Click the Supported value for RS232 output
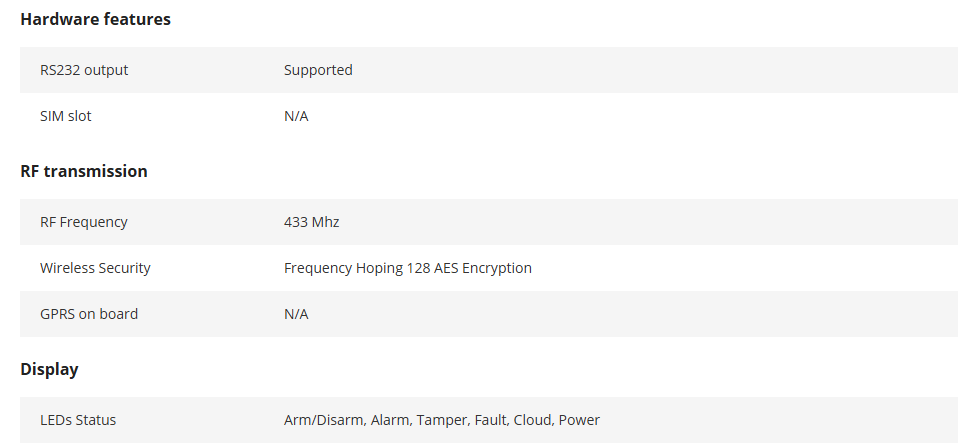This screenshot has height=446, width=976. click(x=318, y=70)
